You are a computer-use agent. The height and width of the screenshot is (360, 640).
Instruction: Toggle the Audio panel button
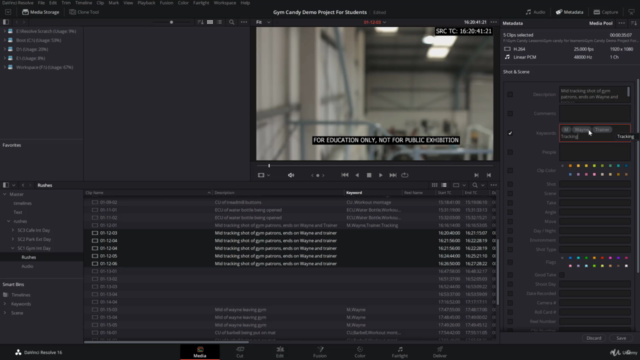pyautogui.click(x=536, y=12)
